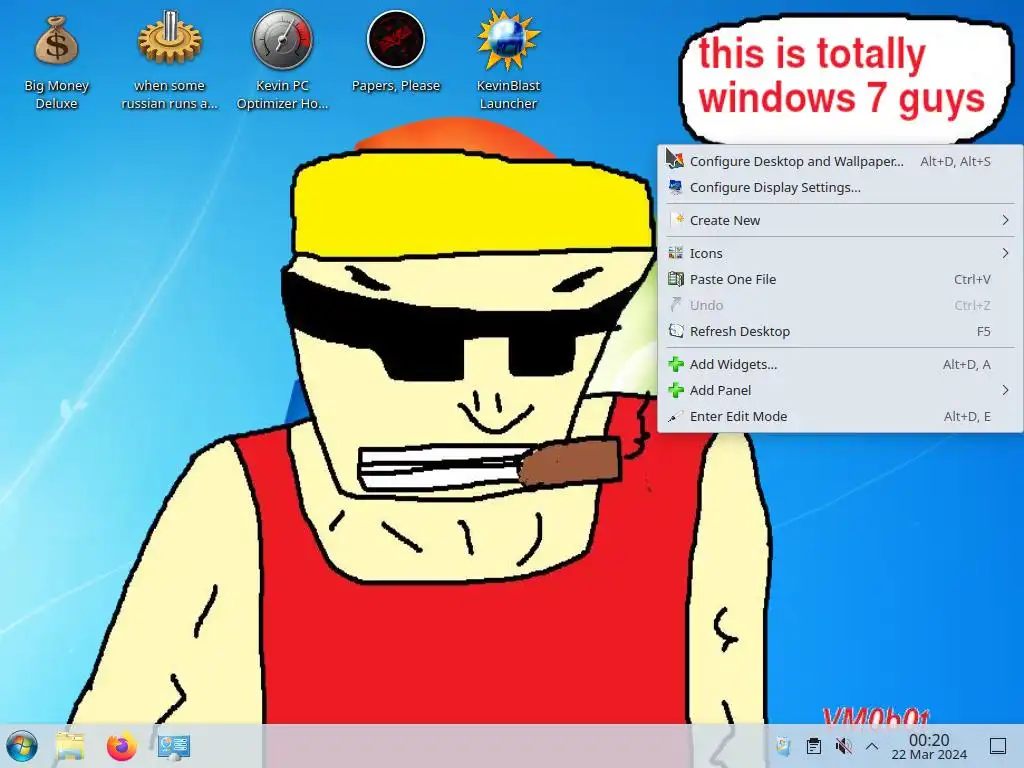
Task: Click the Enter Edit Mode pencil icon
Action: 676,416
